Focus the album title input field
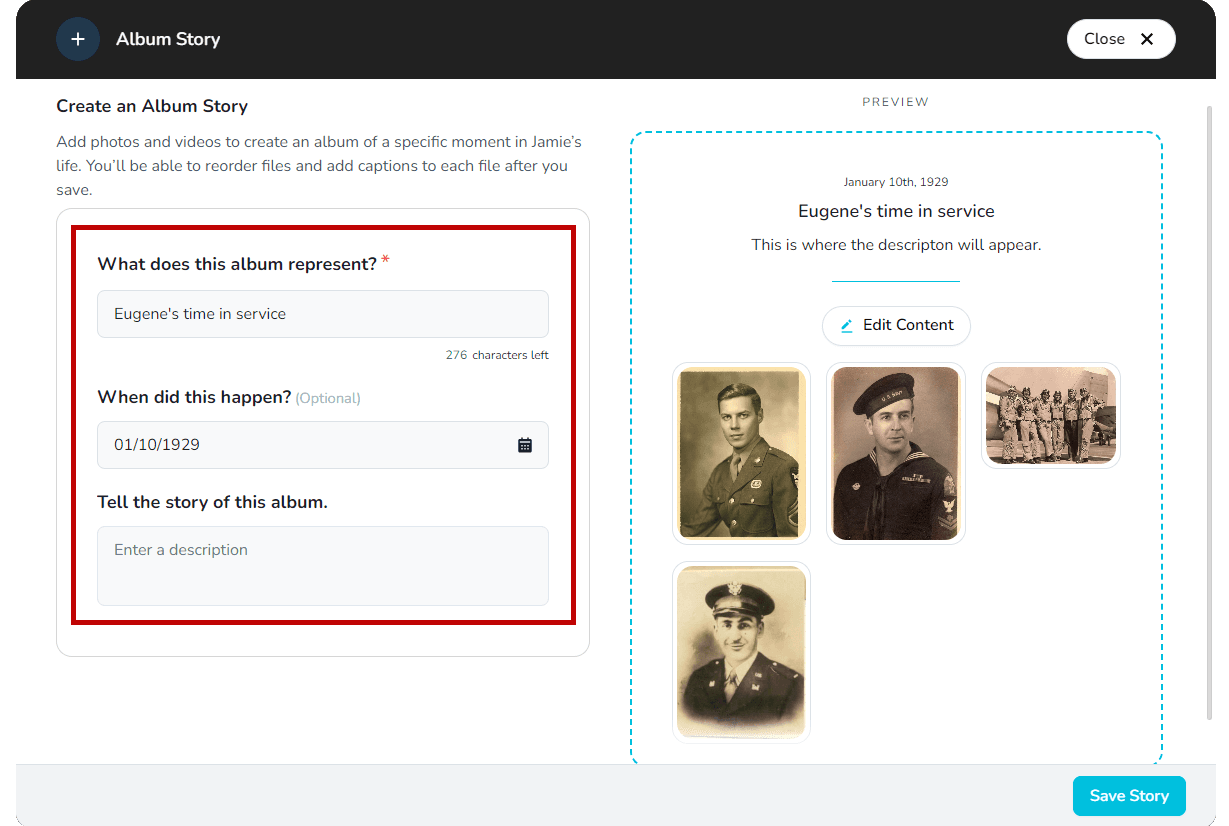This screenshot has height=826, width=1229. [x=322, y=314]
